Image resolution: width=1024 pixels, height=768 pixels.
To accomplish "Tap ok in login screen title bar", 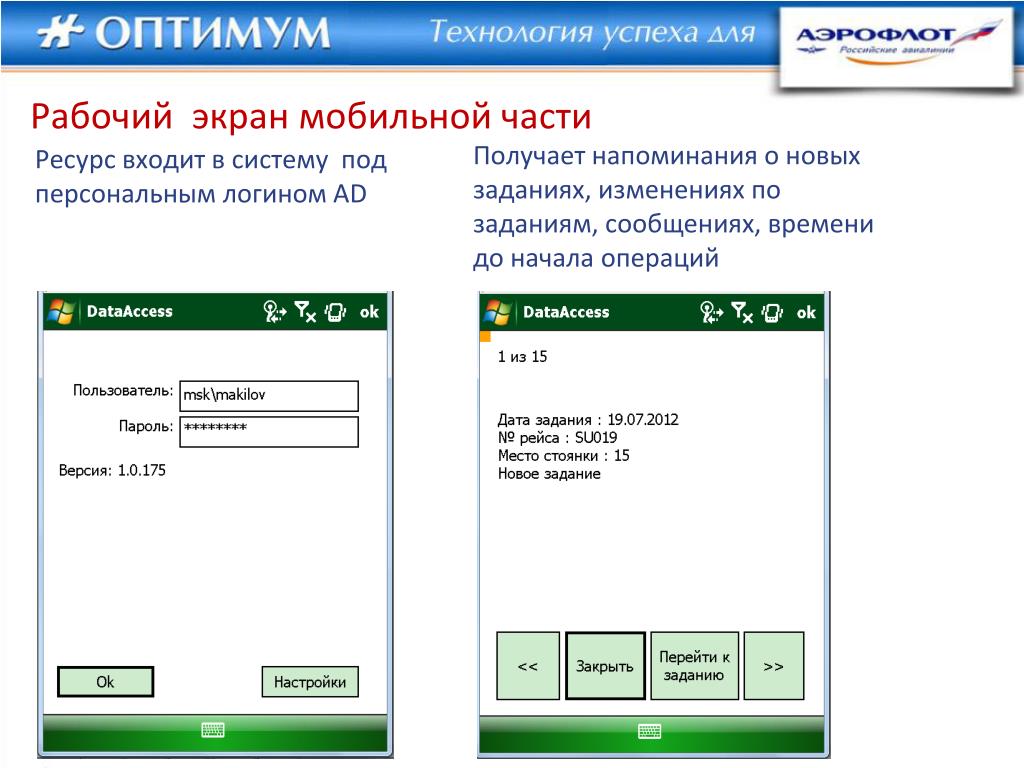I will pyautogui.click(x=370, y=312).
